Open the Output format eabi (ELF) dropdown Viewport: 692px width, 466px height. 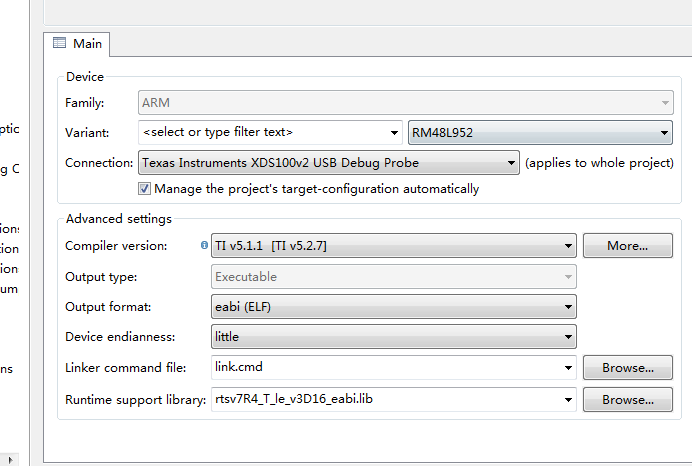394,307
